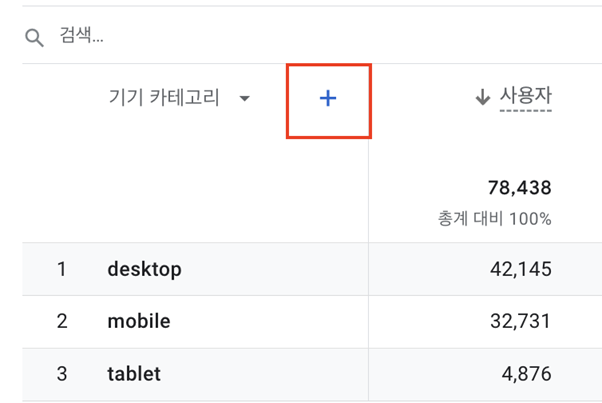
Task: Click the dashed underline beneath 사용자
Action: click(526, 111)
